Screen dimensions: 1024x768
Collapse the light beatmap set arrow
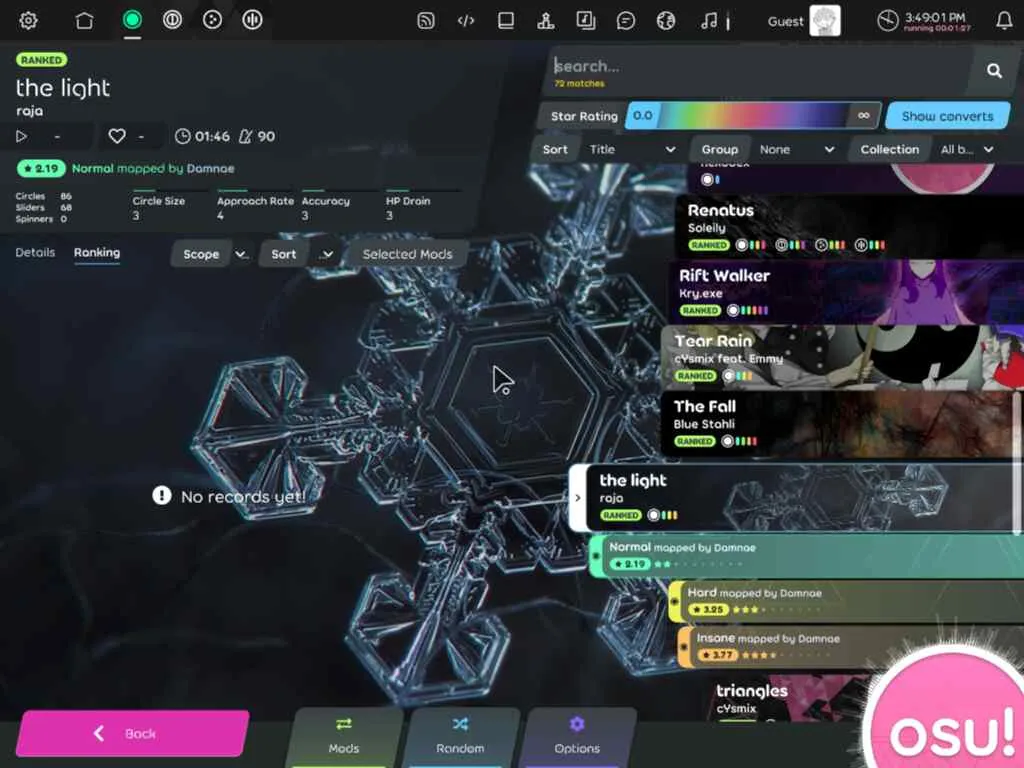coord(578,498)
